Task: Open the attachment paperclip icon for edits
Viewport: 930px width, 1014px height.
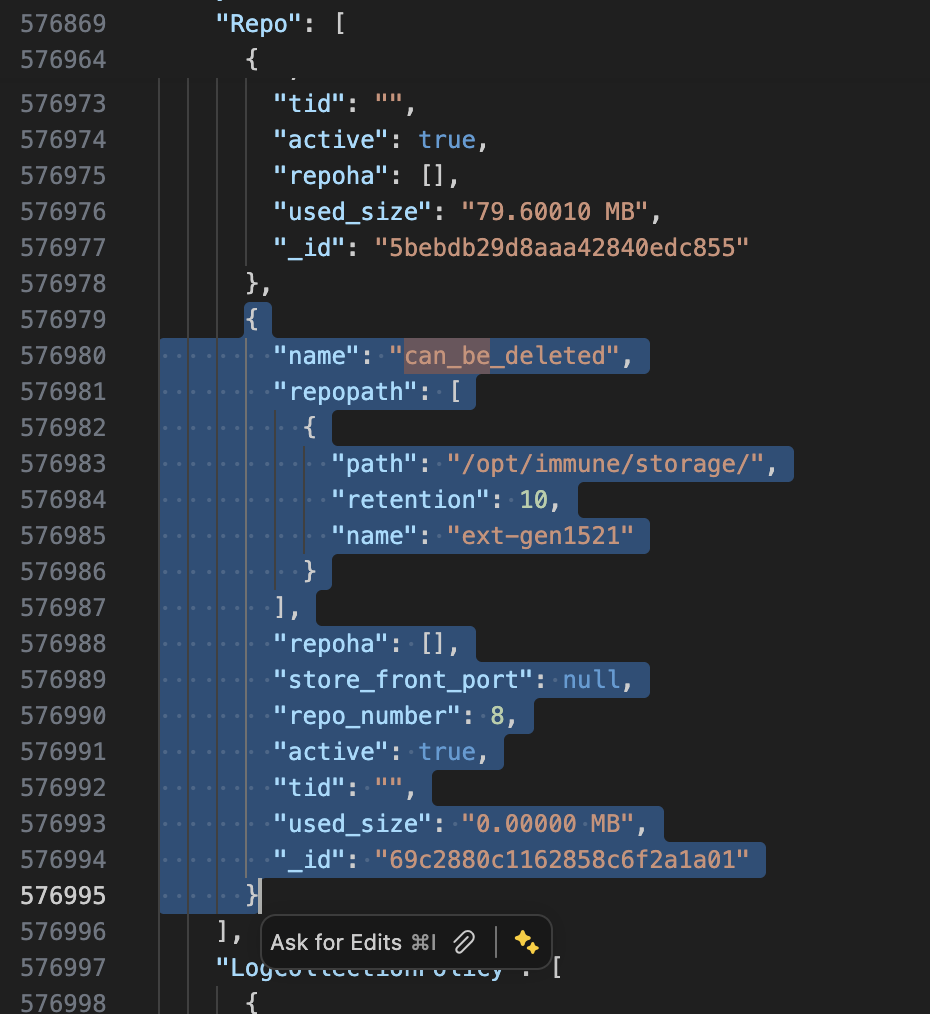Action: tap(463, 941)
